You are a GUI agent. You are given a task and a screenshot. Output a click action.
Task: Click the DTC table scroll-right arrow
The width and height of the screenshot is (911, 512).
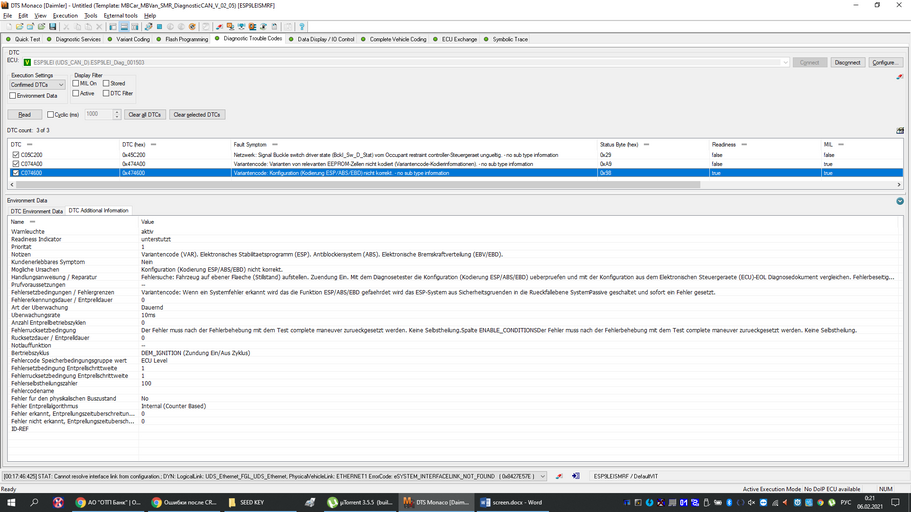[899, 184]
